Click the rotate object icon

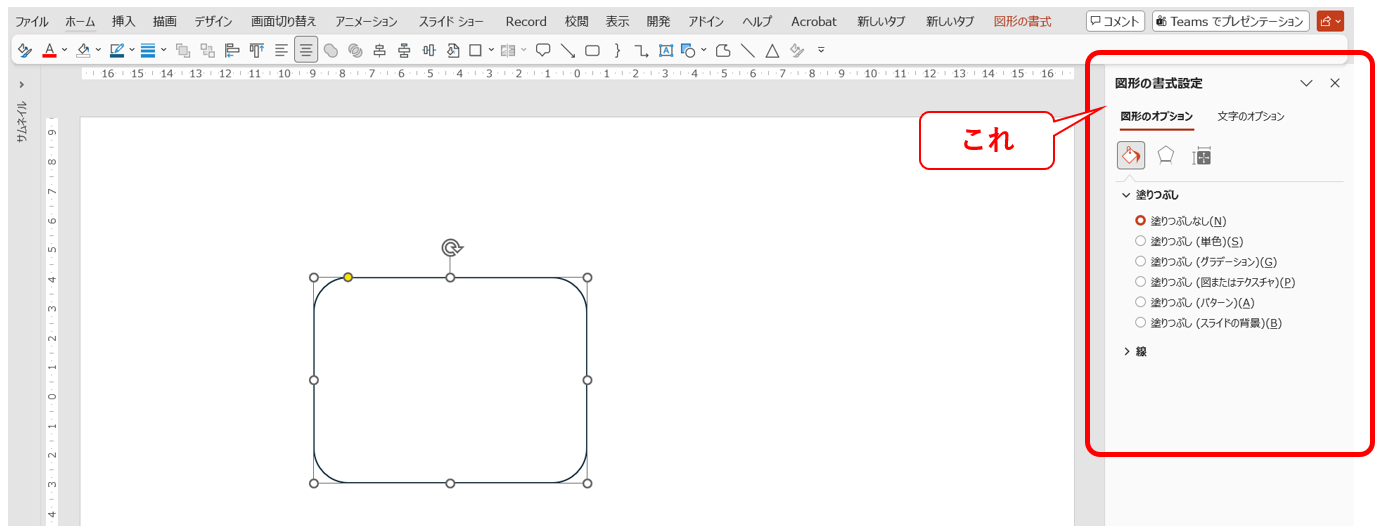pos(453,50)
